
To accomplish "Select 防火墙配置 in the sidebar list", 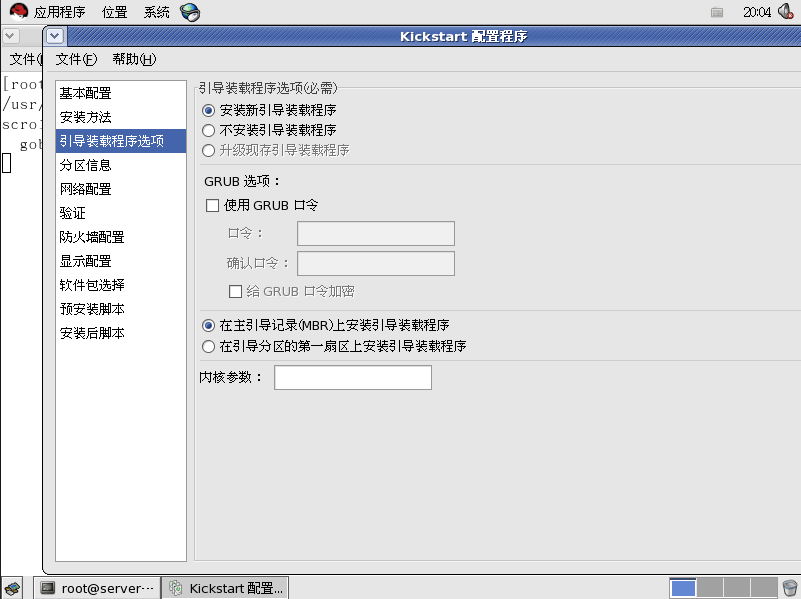I will point(121,237).
